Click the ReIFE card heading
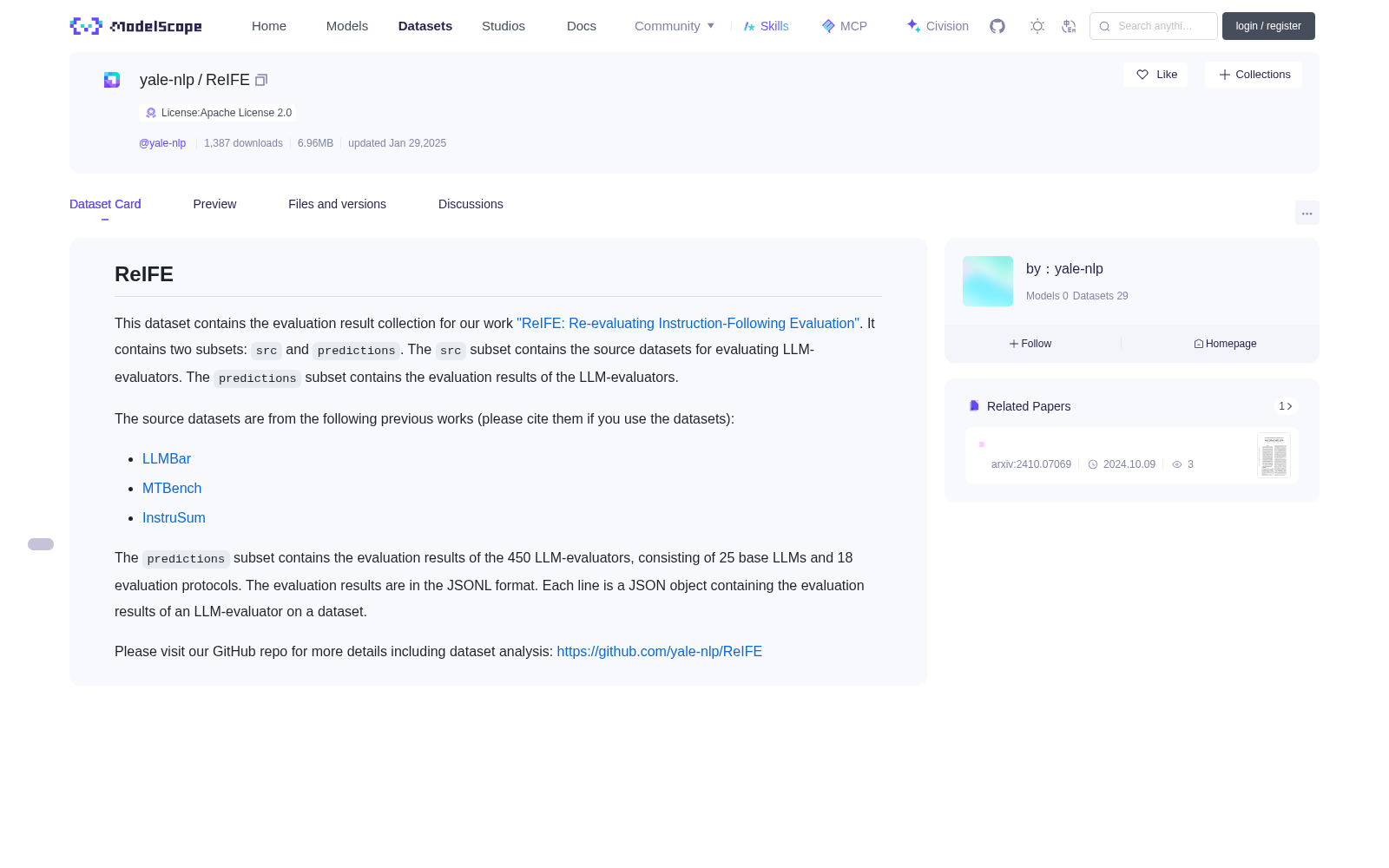 point(144,274)
